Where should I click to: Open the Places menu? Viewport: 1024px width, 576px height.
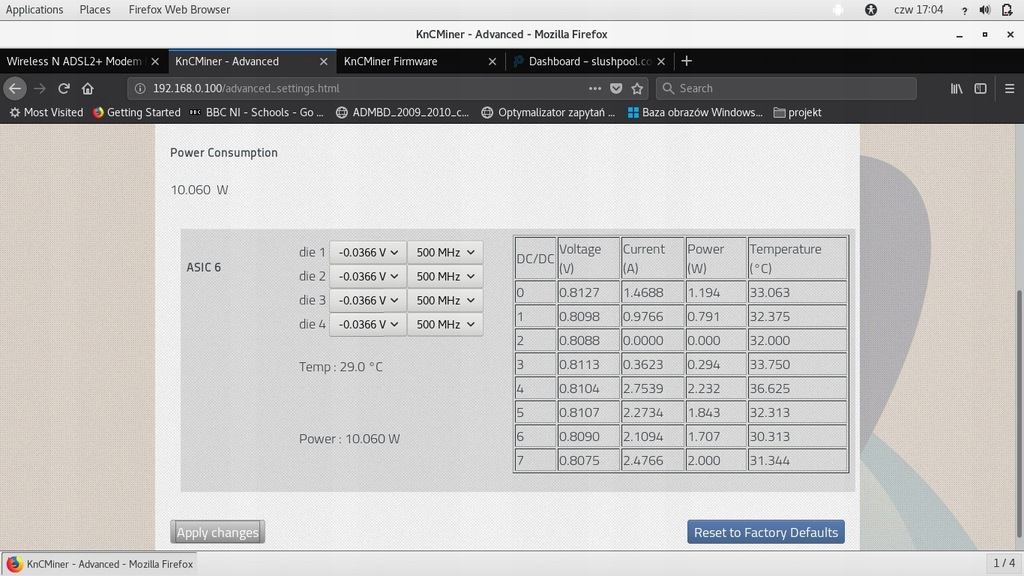click(95, 10)
